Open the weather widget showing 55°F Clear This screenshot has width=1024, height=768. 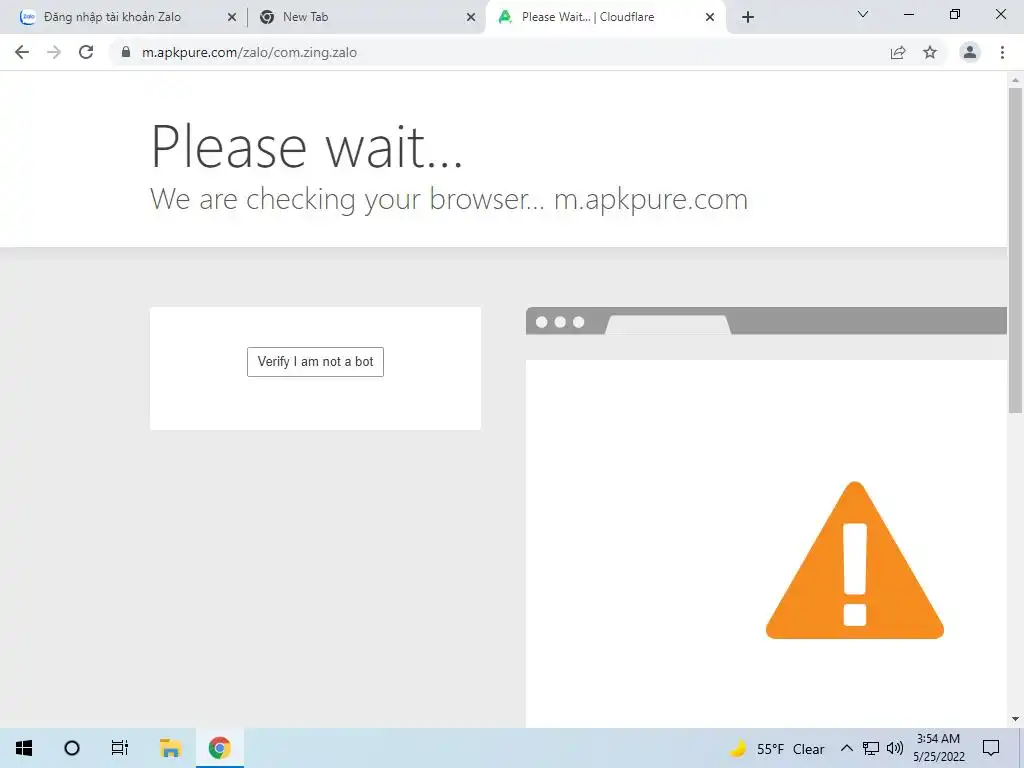776,749
